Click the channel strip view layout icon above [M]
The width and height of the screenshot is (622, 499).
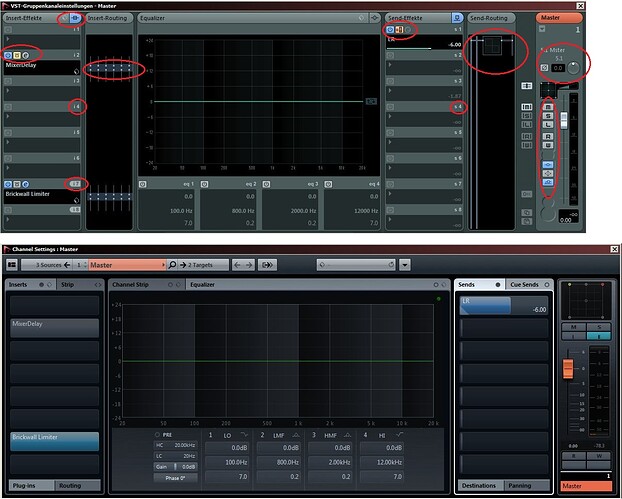(526, 86)
